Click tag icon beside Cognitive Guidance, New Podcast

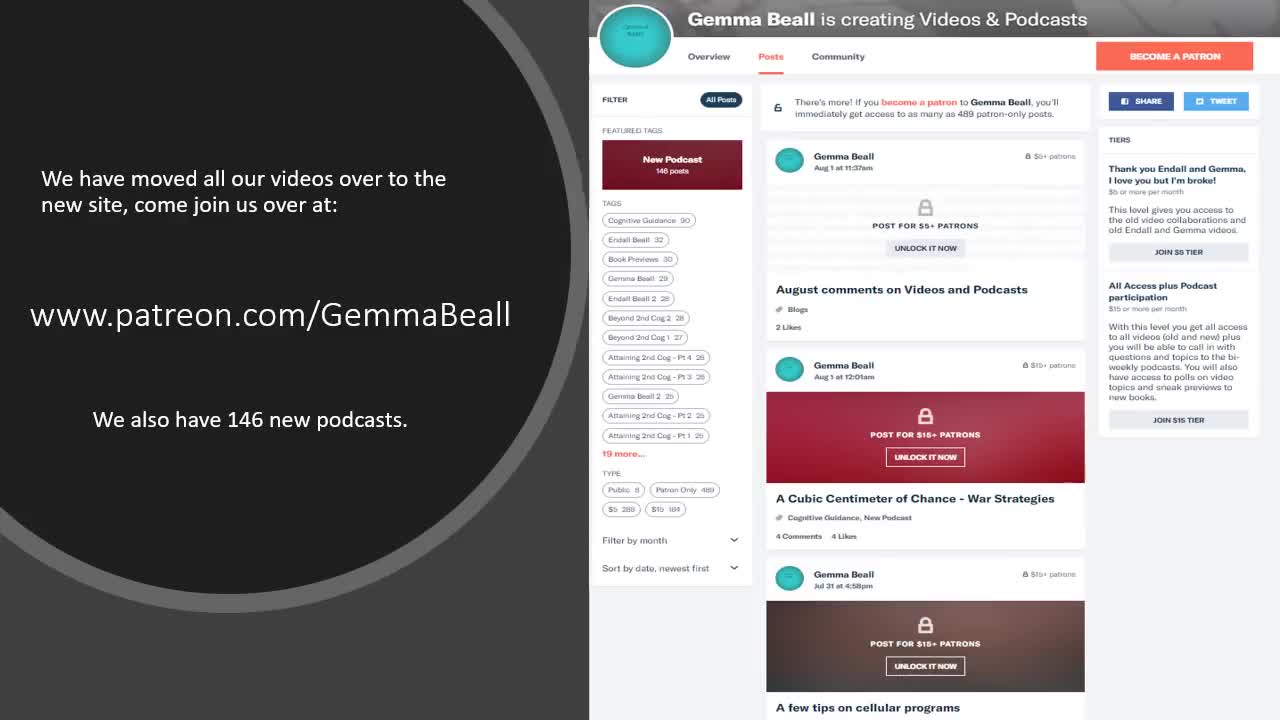tap(779, 518)
